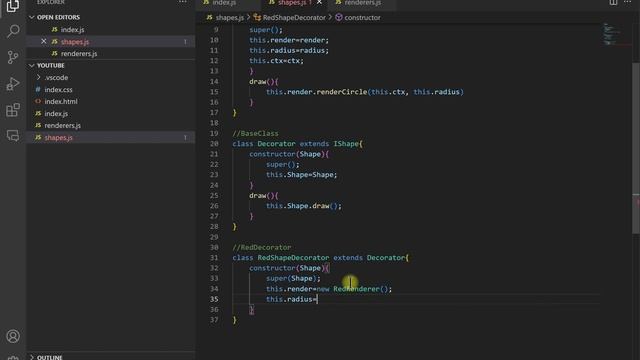Click RedRenderer in line 34
The height and width of the screenshot is (360, 640).
point(356,289)
